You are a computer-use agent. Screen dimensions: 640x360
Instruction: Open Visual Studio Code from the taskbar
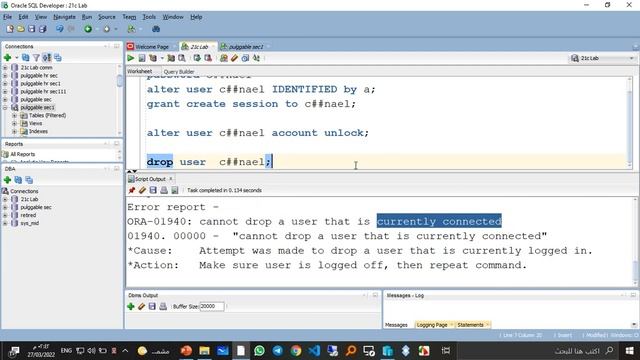[314, 351]
